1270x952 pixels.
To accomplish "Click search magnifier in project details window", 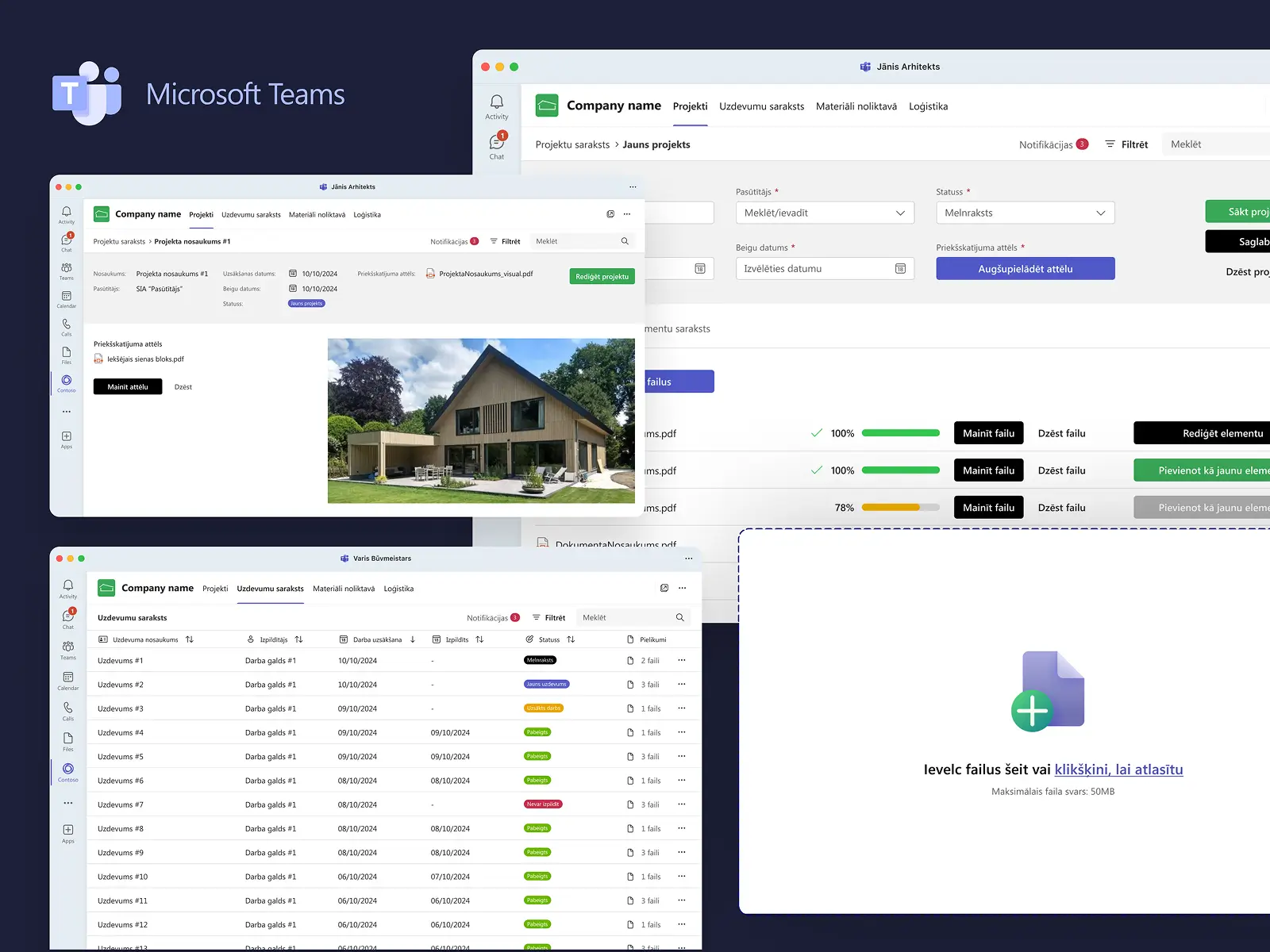I will click(x=625, y=241).
